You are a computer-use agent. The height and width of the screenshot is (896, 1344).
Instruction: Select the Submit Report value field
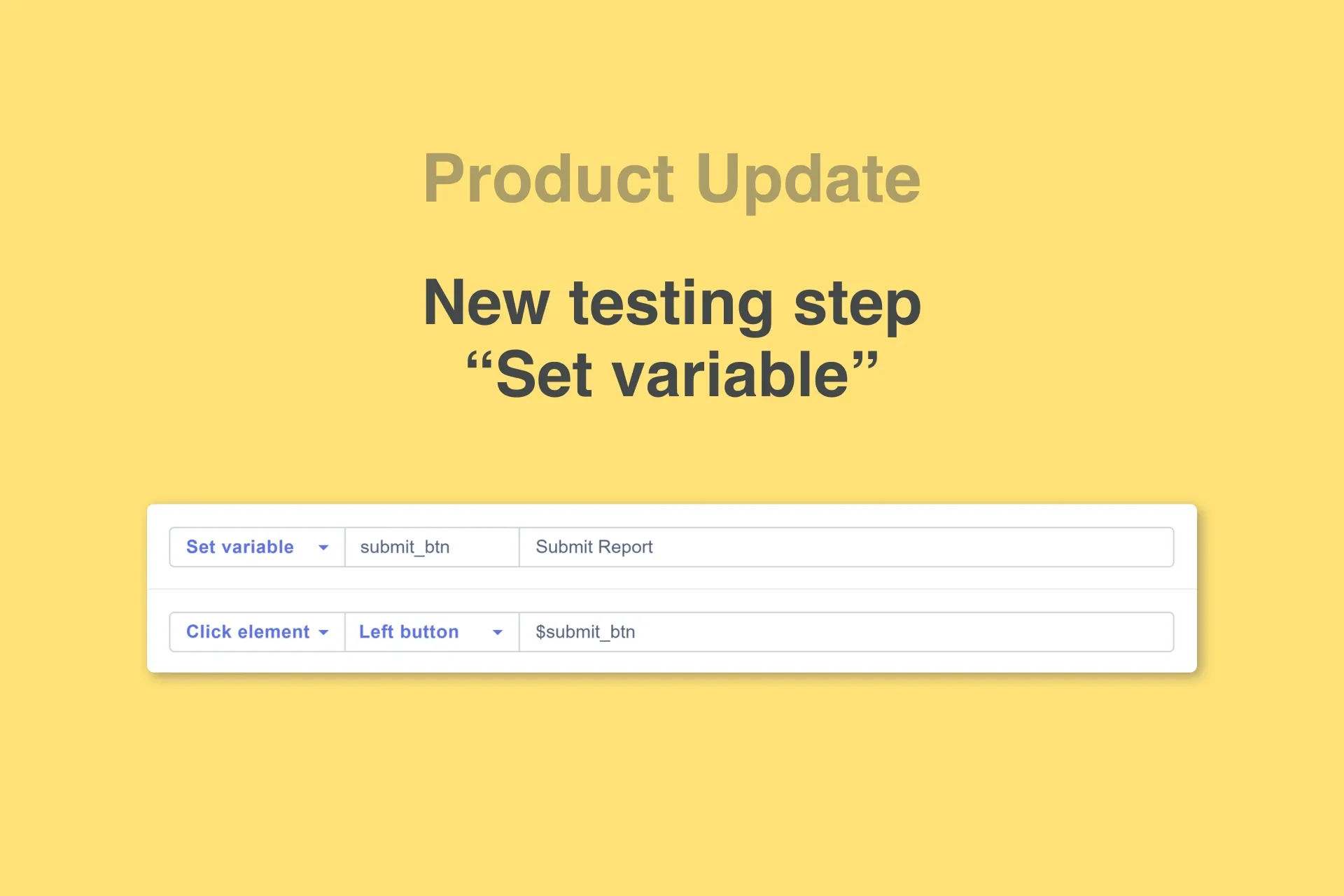coord(770,547)
